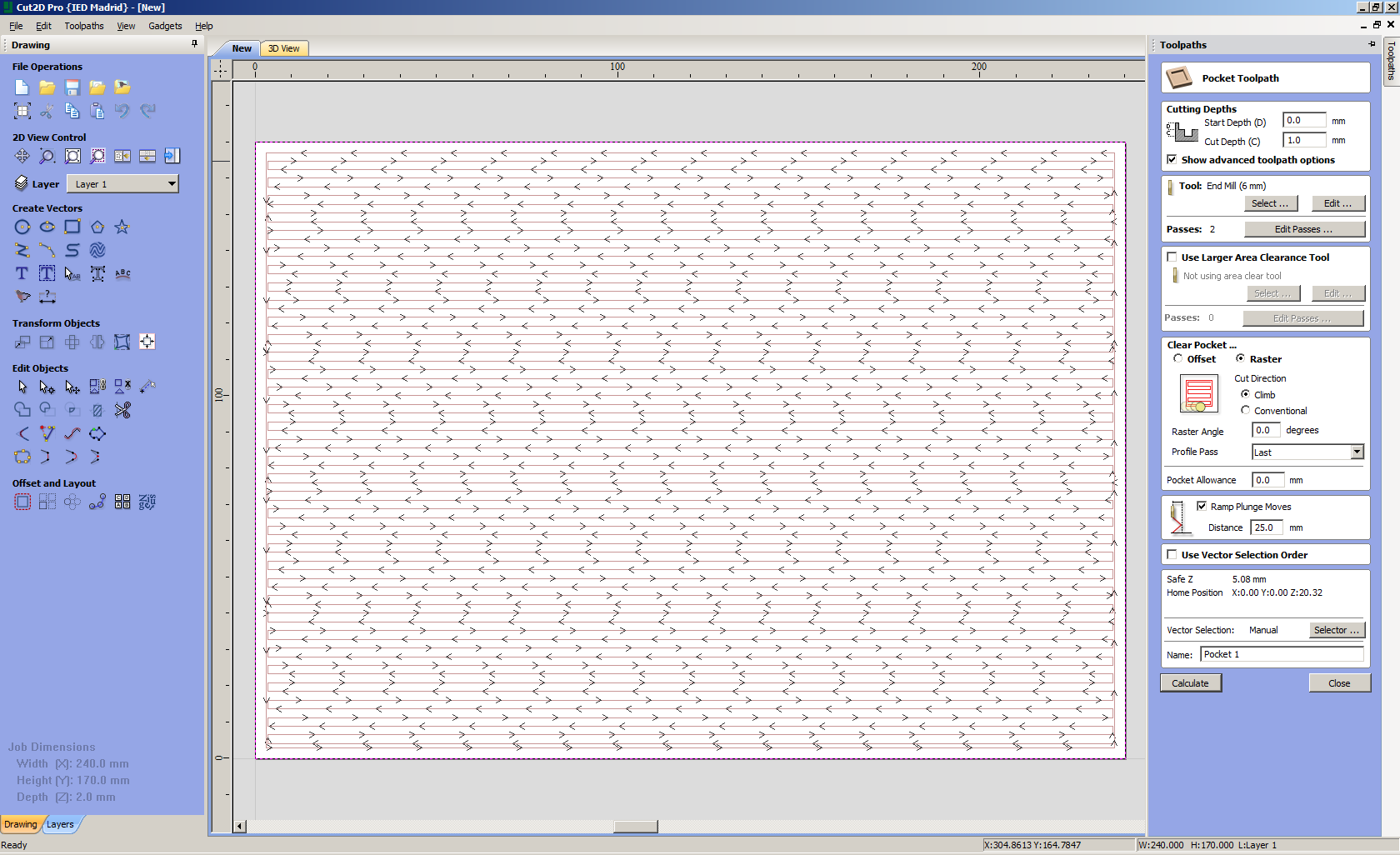The height and width of the screenshot is (855, 1400).
Task: Select the Draw Star tool
Action: tap(122, 227)
